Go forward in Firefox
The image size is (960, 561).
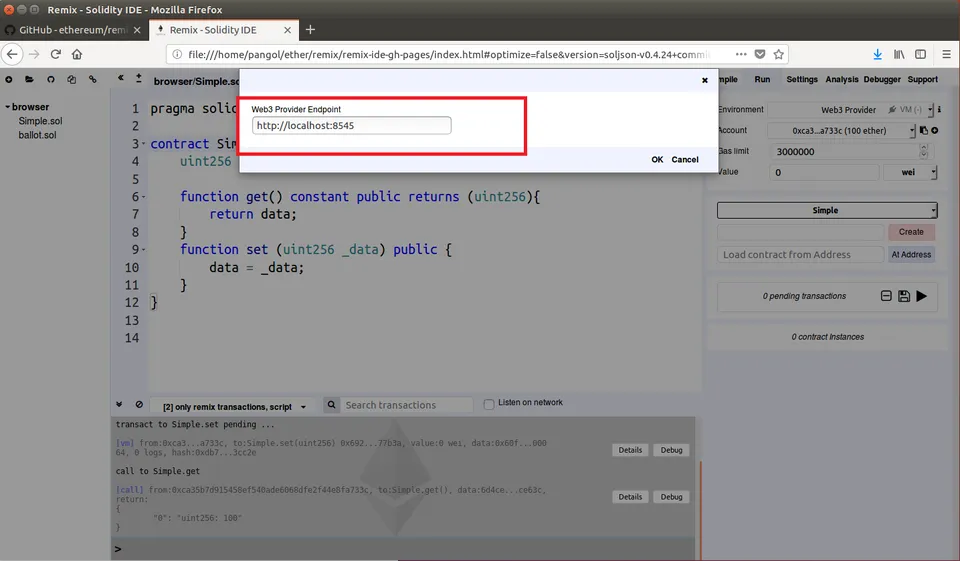coord(34,55)
